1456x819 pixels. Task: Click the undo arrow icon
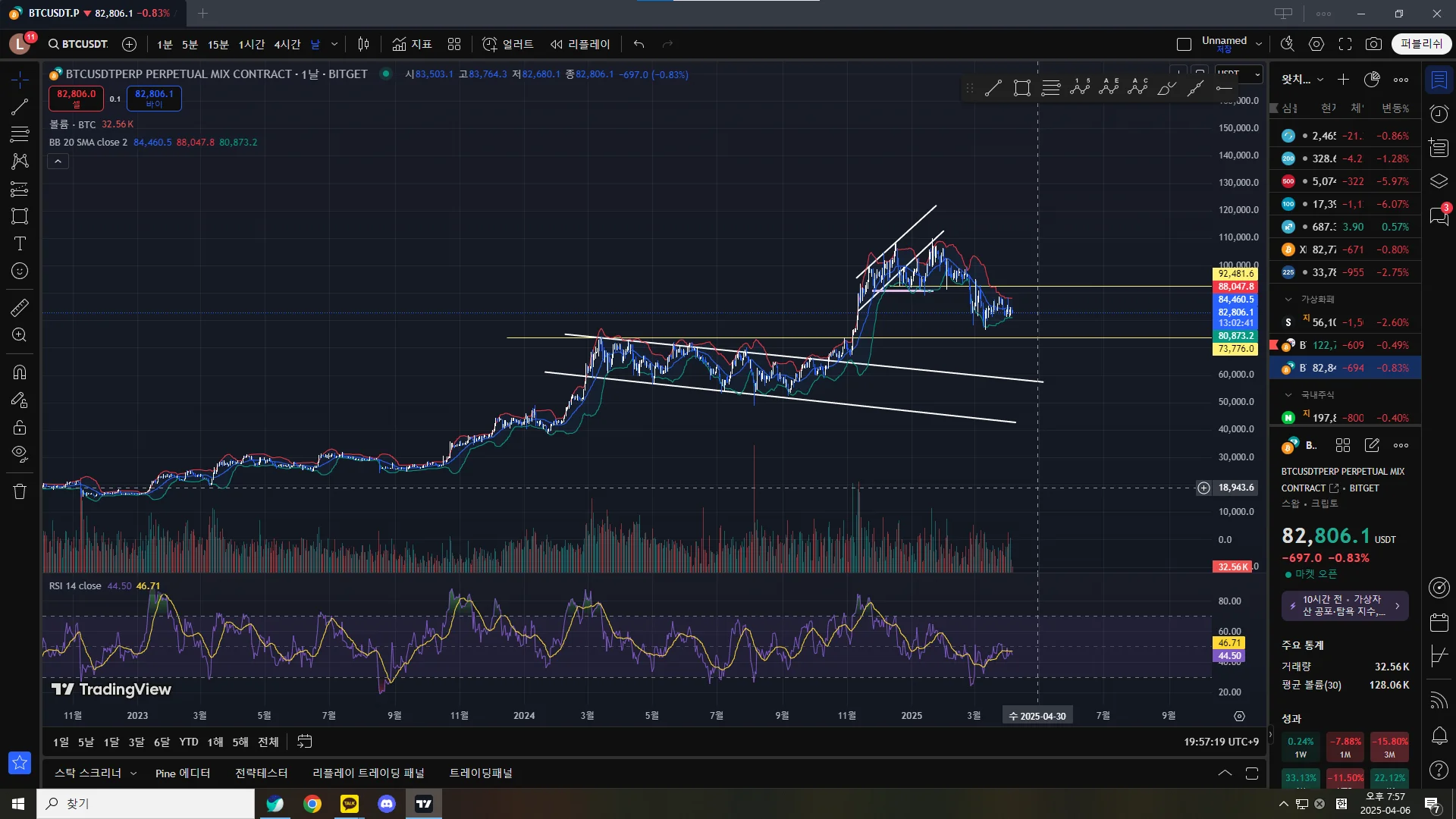pos(639,44)
